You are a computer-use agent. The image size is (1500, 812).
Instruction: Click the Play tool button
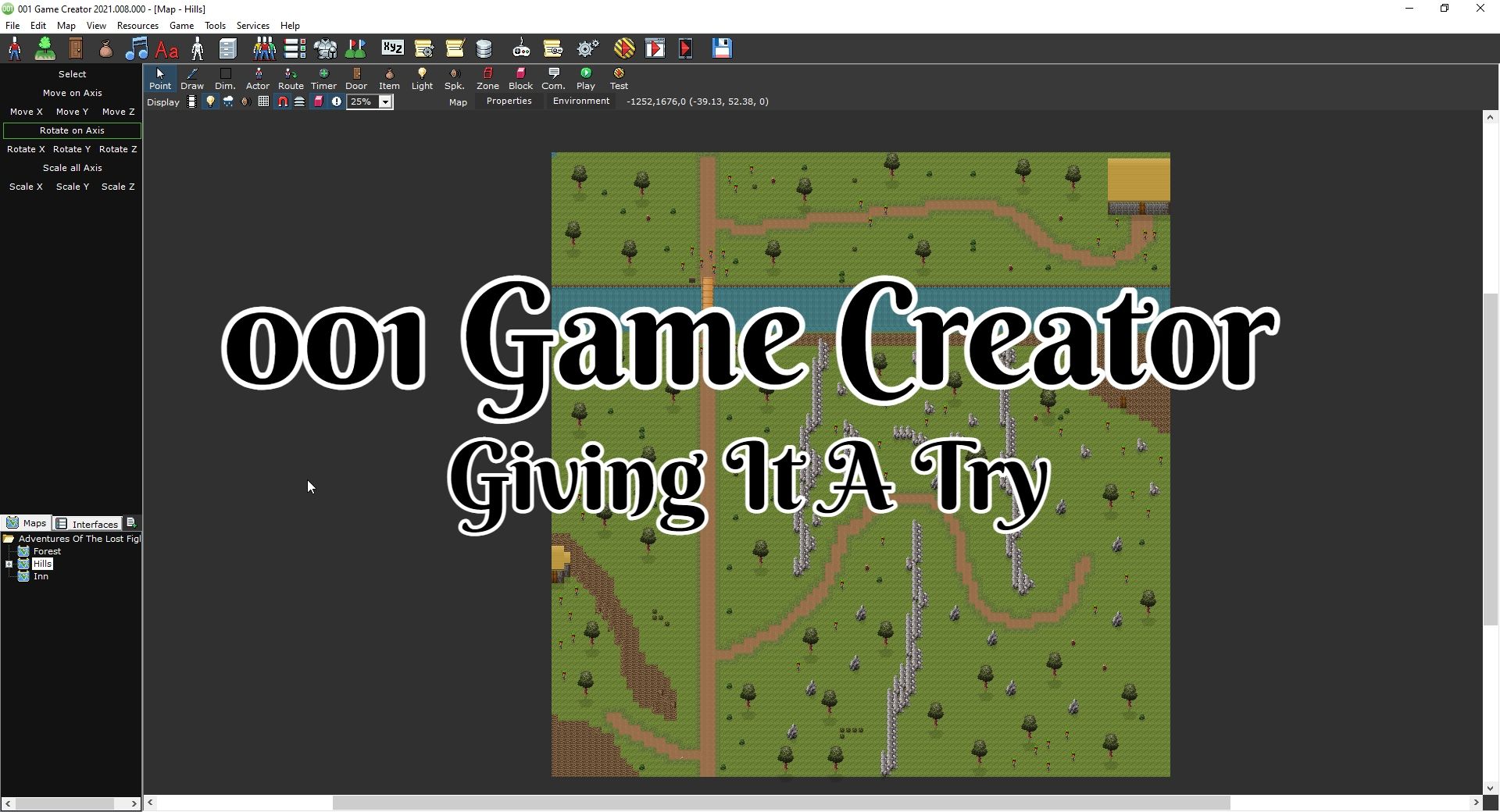tap(586, 79)
